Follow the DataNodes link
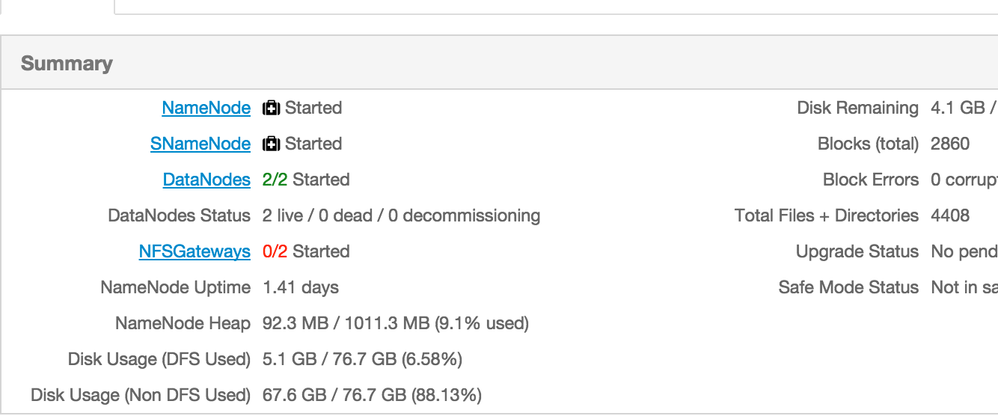This screenshot has height=416, width=998. tap(206, 180)
